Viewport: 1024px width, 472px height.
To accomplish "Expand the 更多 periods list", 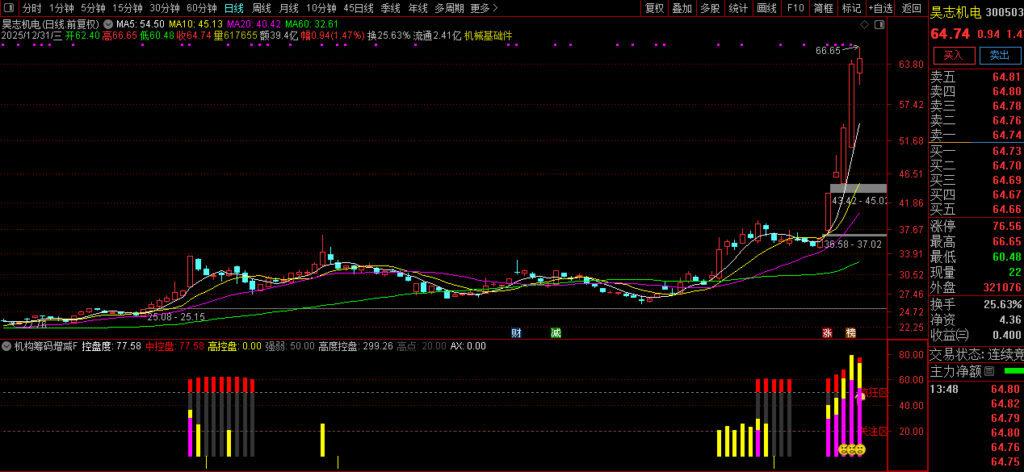I will tap(480, 8).
